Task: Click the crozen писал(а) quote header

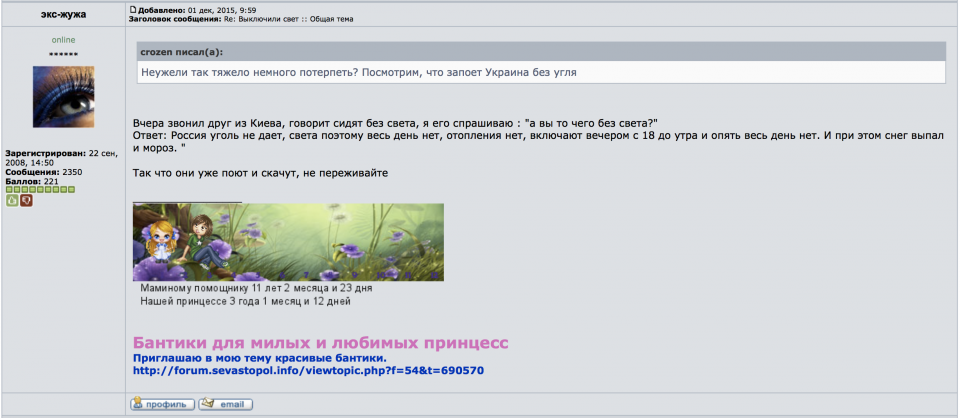Action: pyautogui.click(x=182, y=52)
